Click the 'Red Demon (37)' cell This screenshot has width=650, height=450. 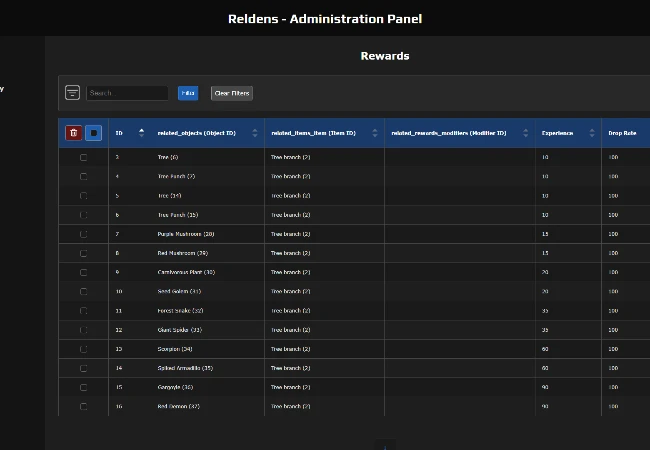(x=179, y=406)
